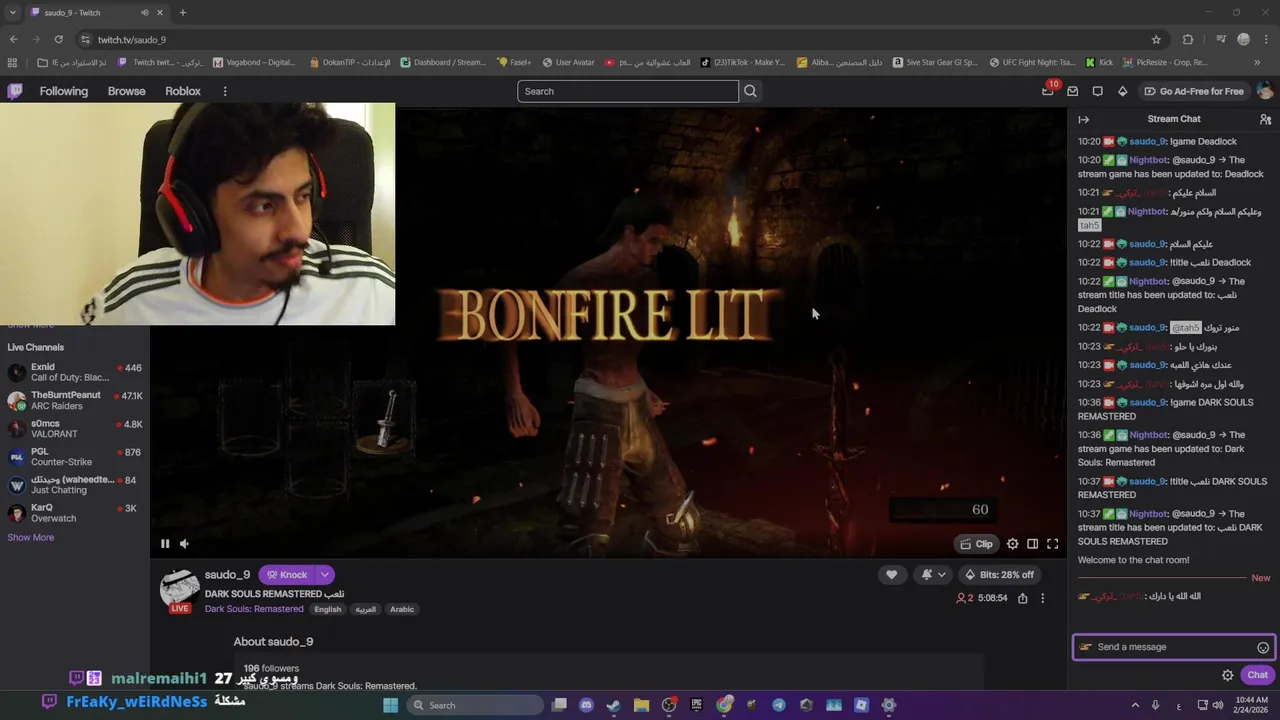Open video player settings gear
This screenshot has width=1280, height=720.
pos(1013,544)
